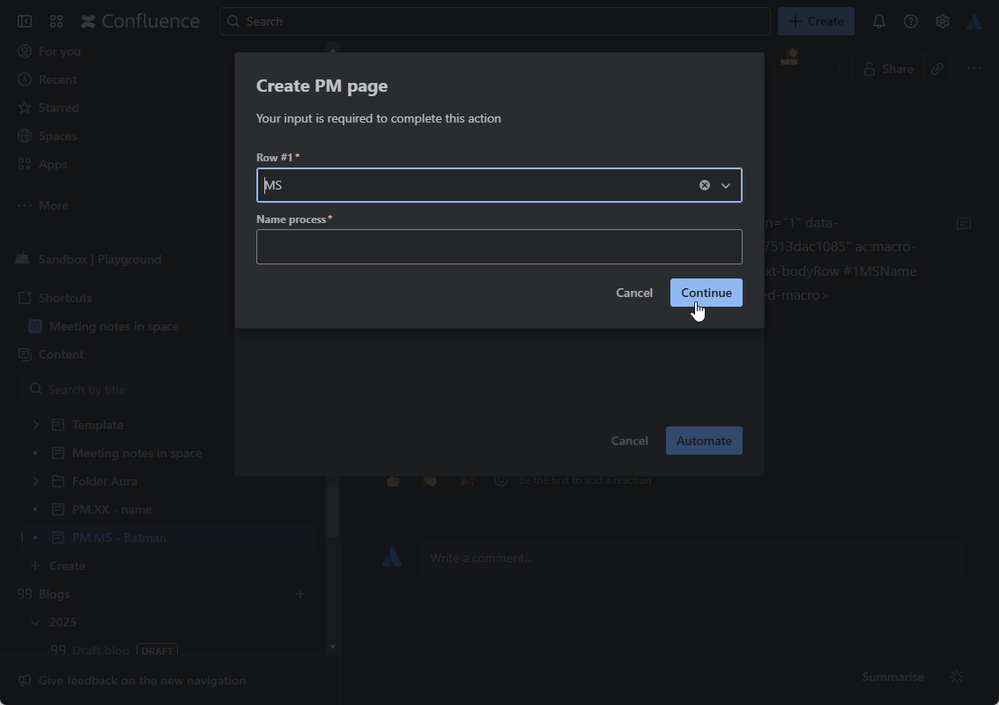Open Spaces in sidebar
Image resolution: width=999 pixels, height=705 pixels.
(57, 136)
